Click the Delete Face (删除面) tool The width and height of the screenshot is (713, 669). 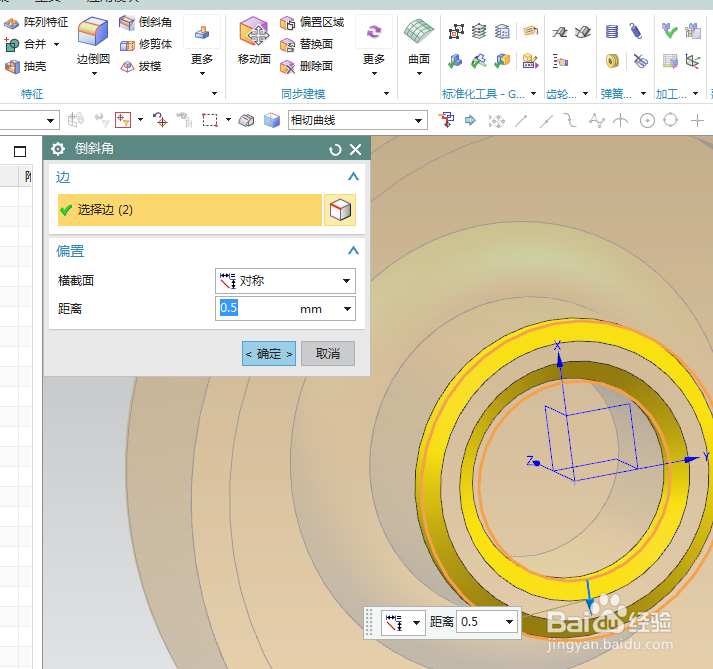306,66
